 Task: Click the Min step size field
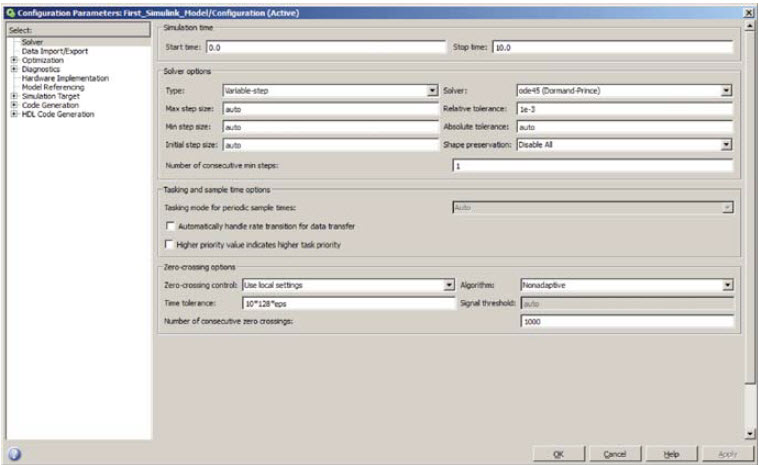[x=331, y=127]
